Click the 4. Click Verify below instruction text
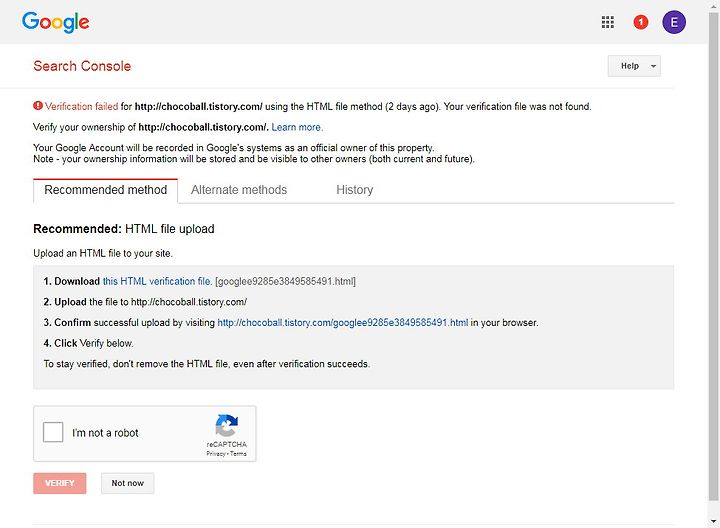 tap(89, 343)
